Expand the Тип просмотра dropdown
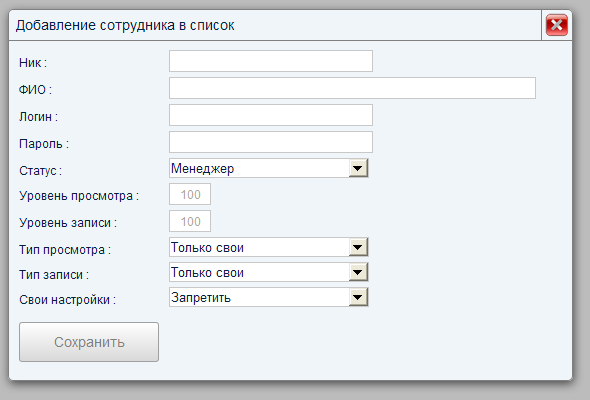Image resolution: width=590 pixels, height=400 pixels. click(x=269, y=247)
